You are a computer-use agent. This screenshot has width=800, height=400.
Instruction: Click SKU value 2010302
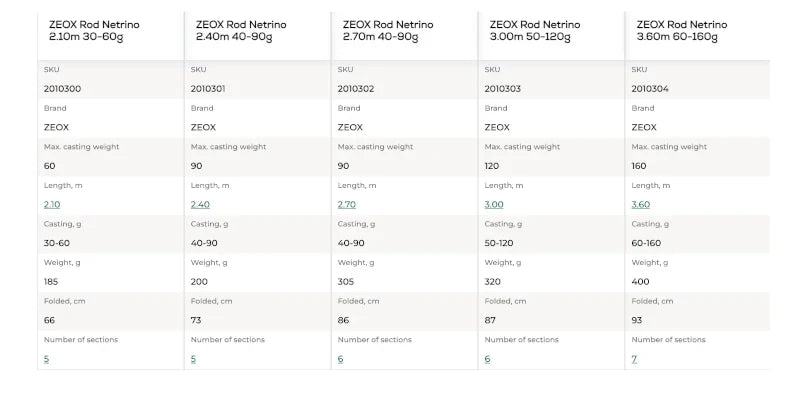(356, 89)
